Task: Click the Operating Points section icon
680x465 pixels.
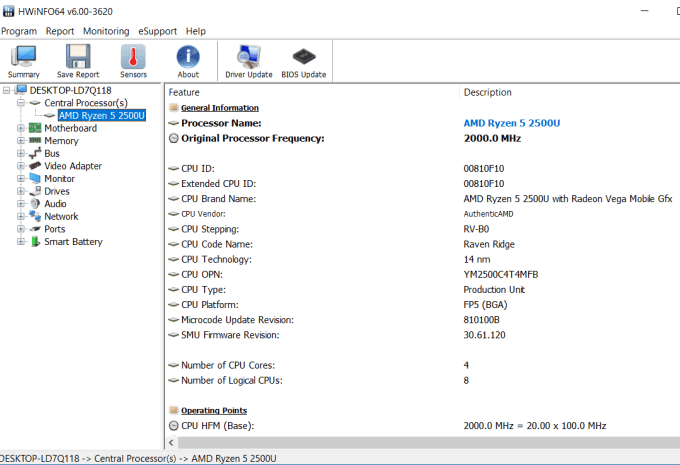Action: coord(173,410)
